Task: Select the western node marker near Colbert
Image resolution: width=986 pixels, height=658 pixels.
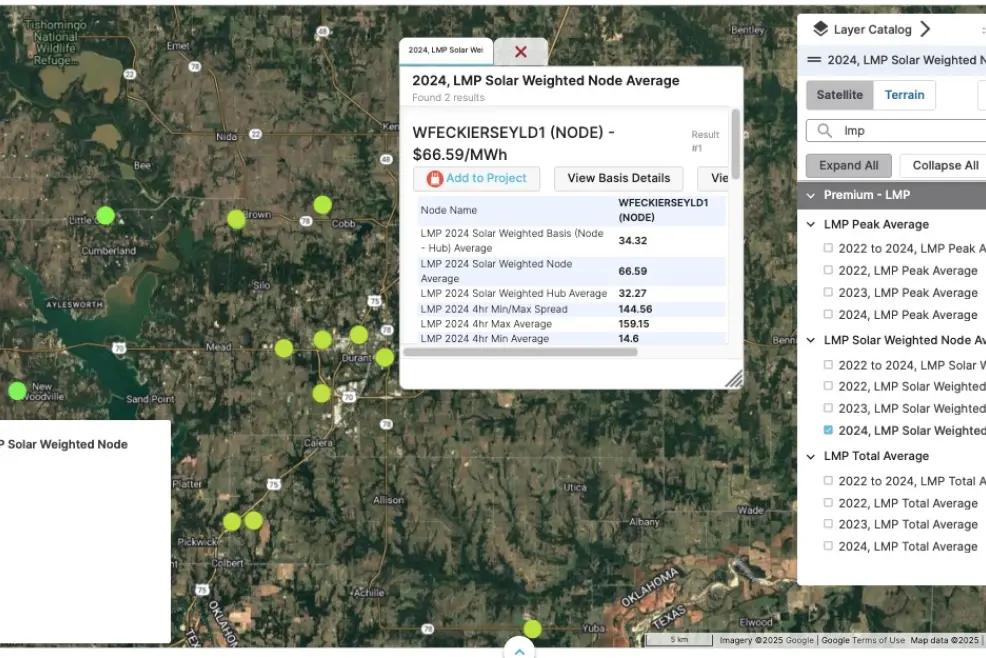Action: click(232, 521)
